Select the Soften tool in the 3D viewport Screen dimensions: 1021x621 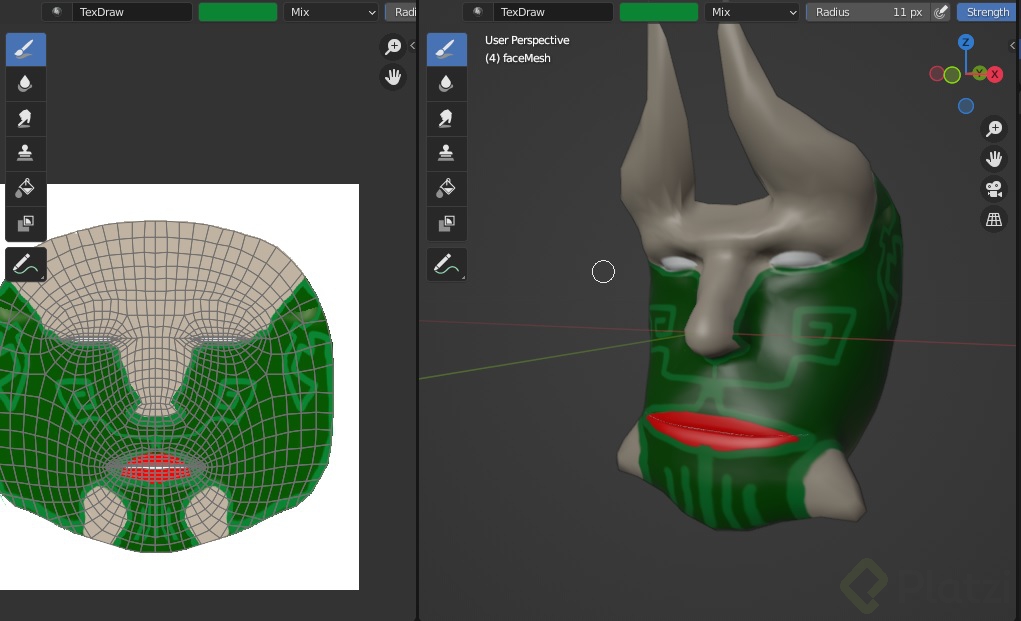pyautogui.click(x=447, y=83)
